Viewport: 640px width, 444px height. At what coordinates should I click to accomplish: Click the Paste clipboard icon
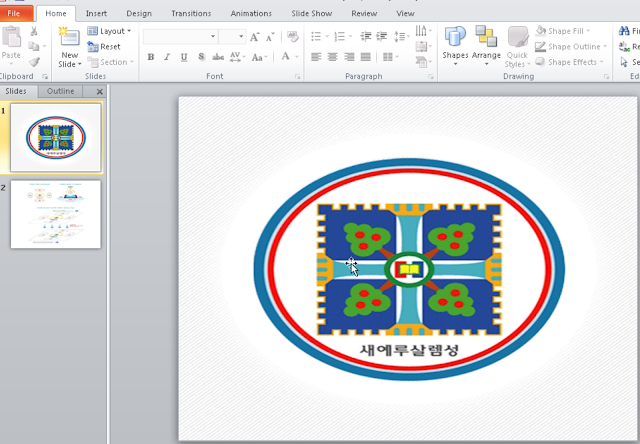pyautogui.click(x=11, y=37)
